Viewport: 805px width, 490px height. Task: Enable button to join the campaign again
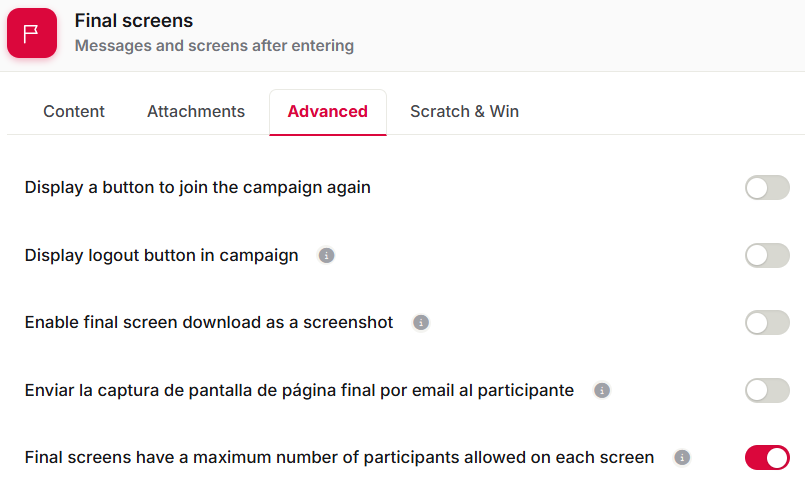click(767, 187)
